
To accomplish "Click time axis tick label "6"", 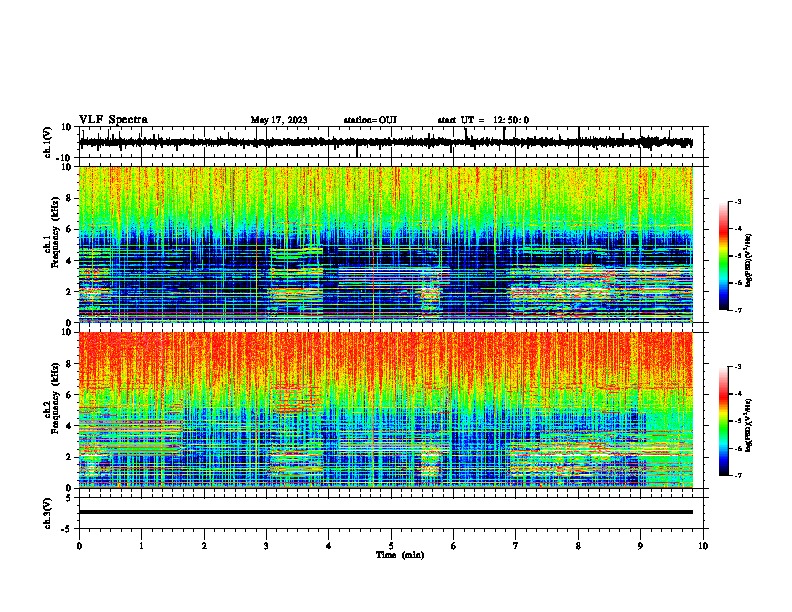I will (454, 546).
